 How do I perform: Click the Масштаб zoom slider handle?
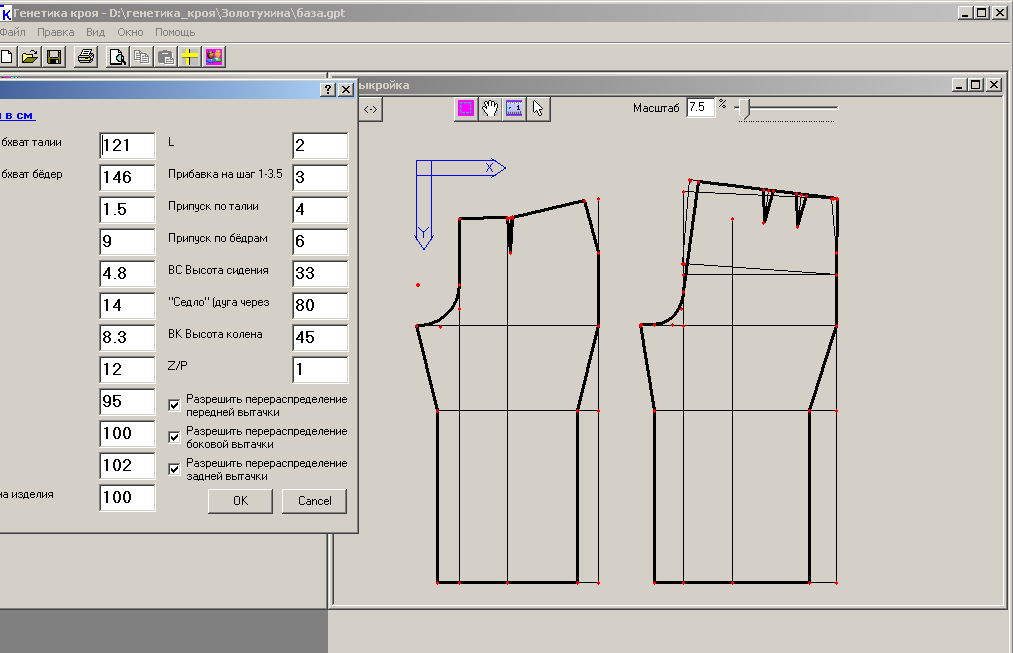point(744,108)
